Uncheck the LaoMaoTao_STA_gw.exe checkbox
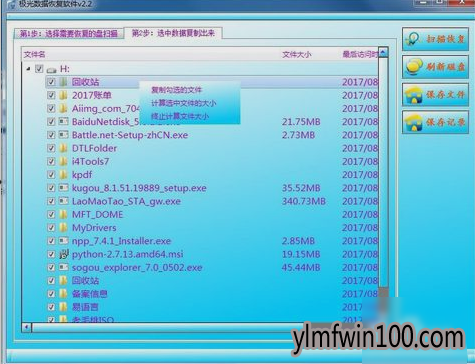 click(x=51, y=201)
